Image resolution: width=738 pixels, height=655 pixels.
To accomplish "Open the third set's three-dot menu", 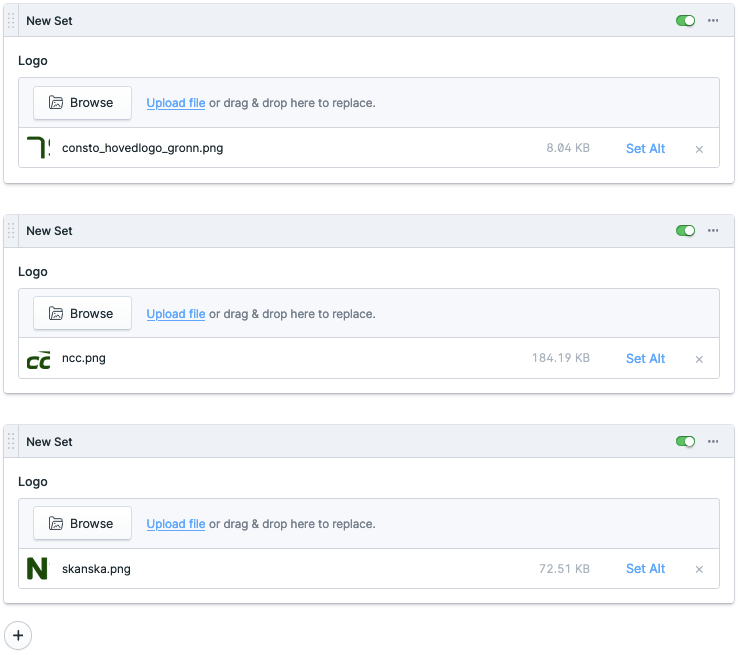I will tap(713, 442).
